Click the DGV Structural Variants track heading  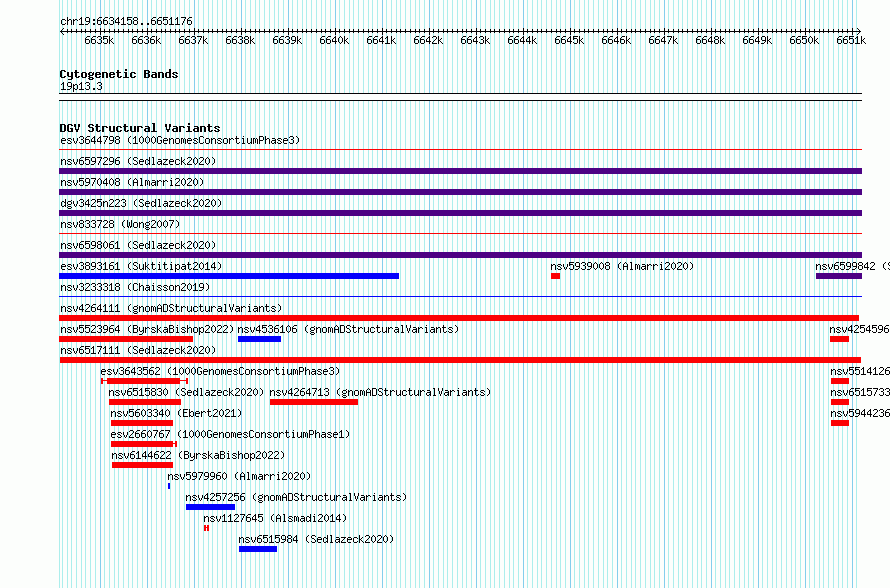click(x=140, y=128)
